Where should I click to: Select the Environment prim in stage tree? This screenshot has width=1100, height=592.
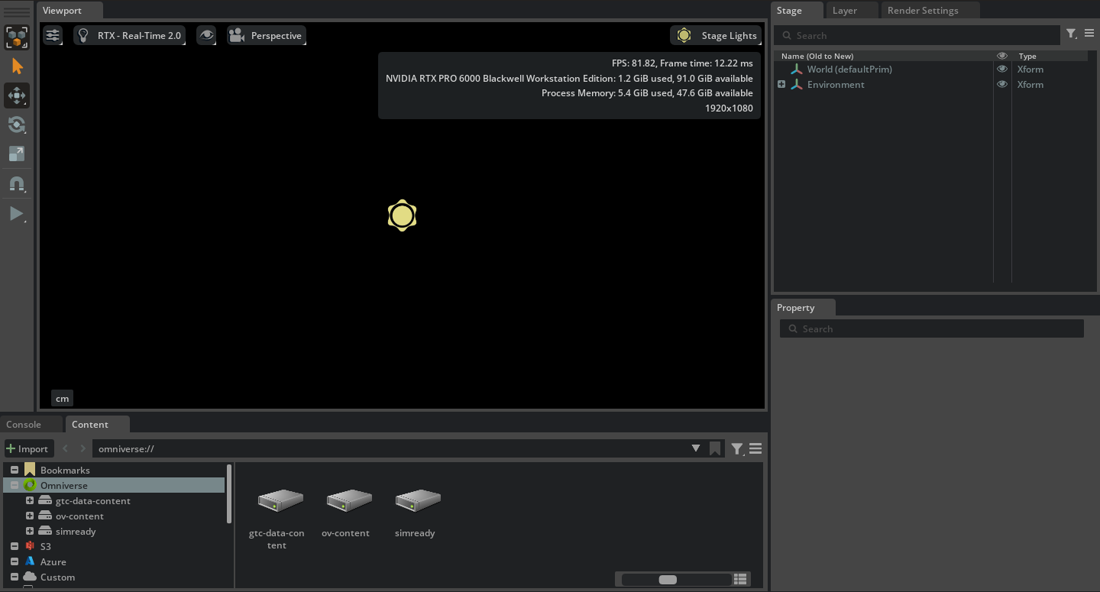click(836, 84)
